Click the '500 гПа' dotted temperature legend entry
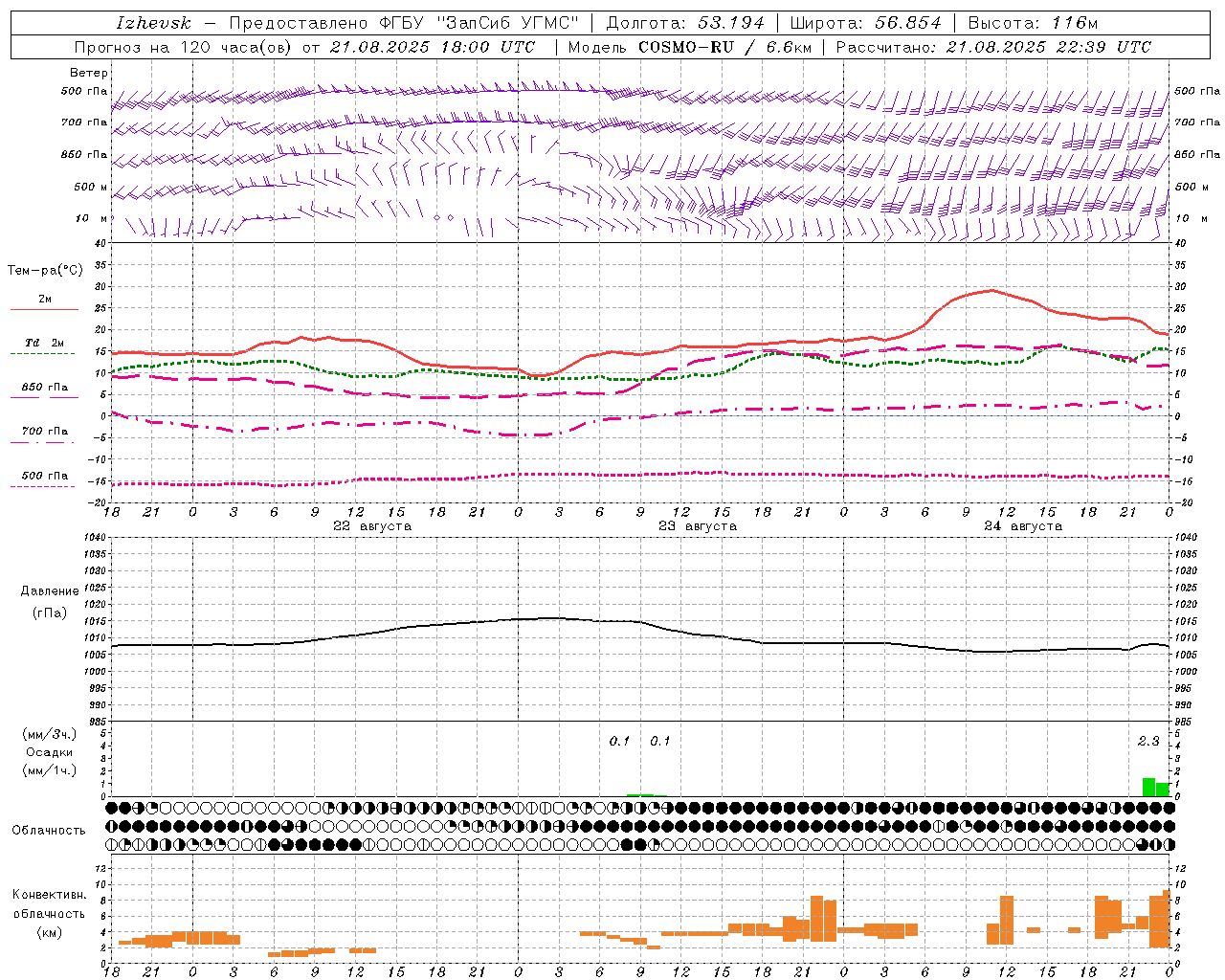This screenshot has height=980, width=1225. 44,476
